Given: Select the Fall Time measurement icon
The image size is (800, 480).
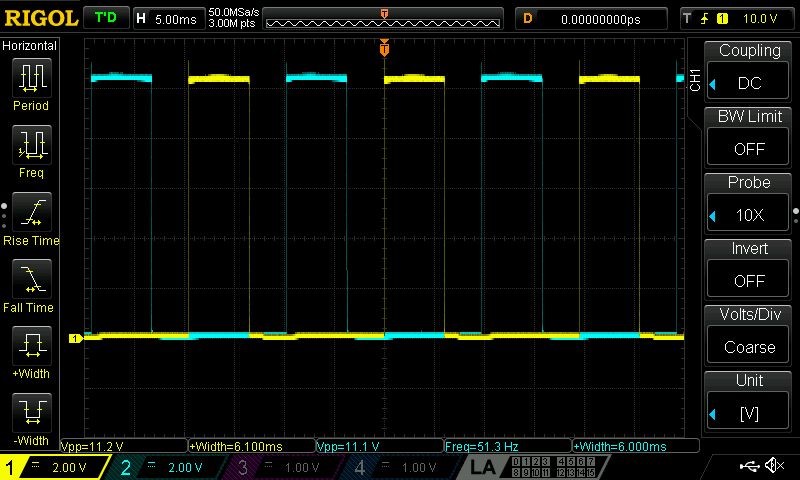Looking at the screenshot, I should coord(32,279).
